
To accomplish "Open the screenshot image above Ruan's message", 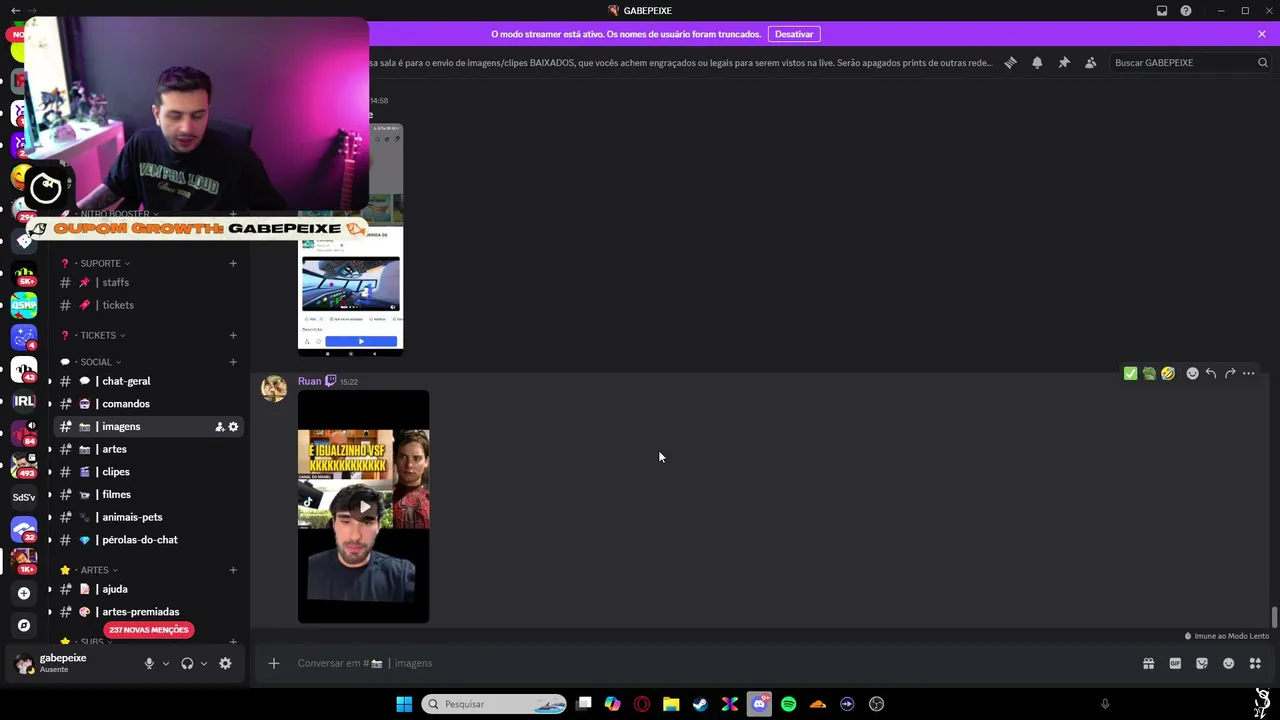I will 351,240.
